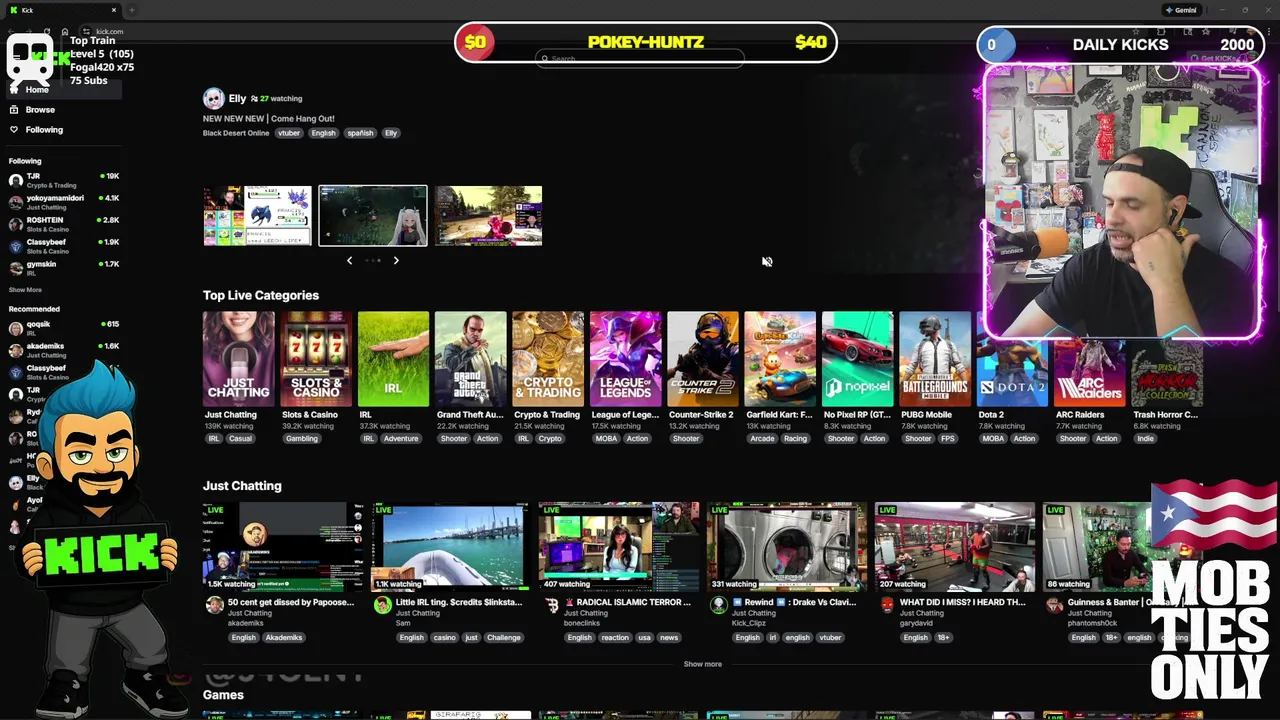Click garydavid avatar beside WHAT DID I MISS
Image resolution: width=1280 pixels, height=720 pixels.
(886, 605)
